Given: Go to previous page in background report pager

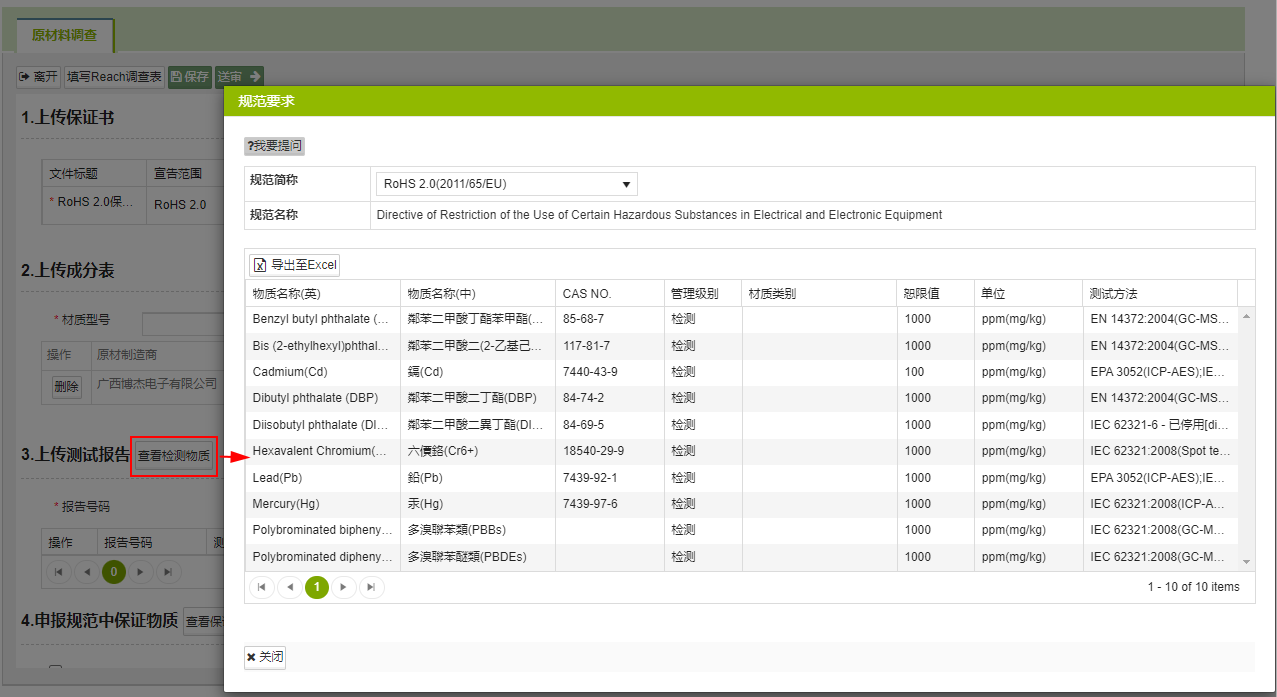Looking at the screenshot, I should click(x=87, y=572).
